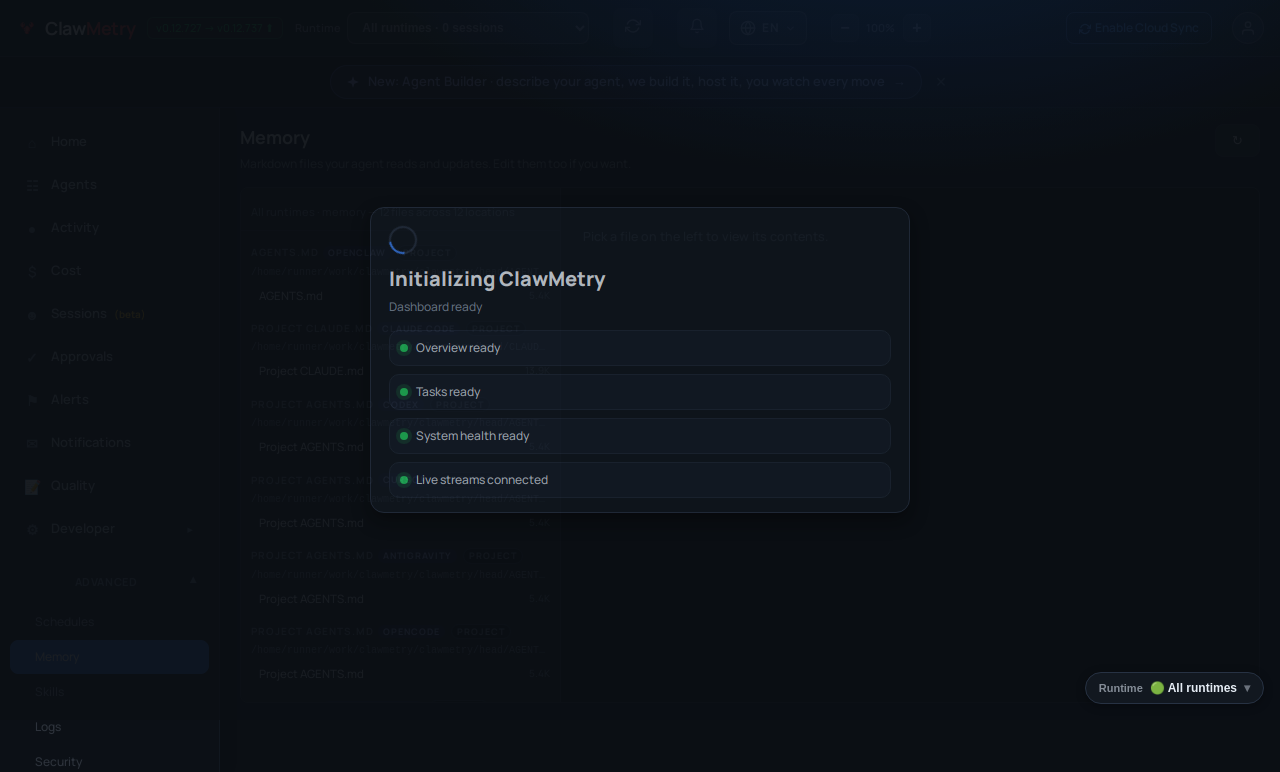Click the Cost dollar icon
The width and height of the screenshot is (1280, 772).
[32, 271]
